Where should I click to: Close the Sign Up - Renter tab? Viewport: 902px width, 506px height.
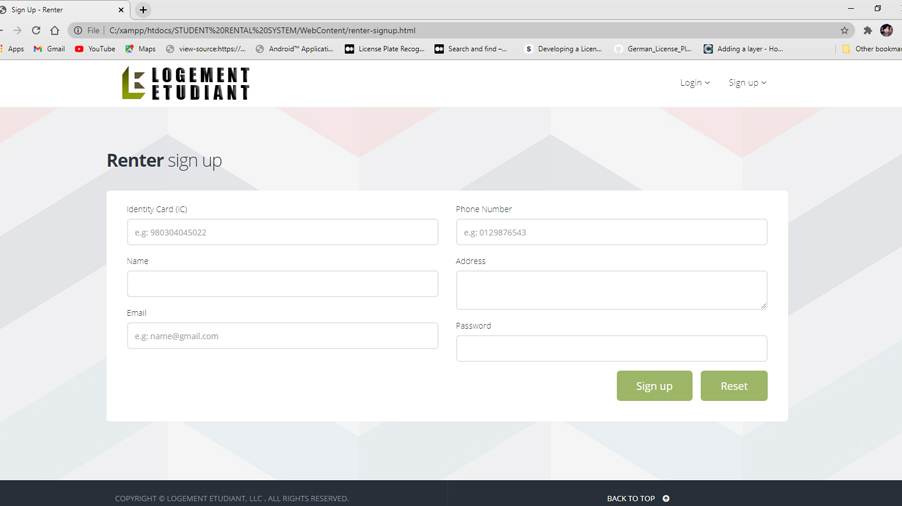[x=121, y=10]
